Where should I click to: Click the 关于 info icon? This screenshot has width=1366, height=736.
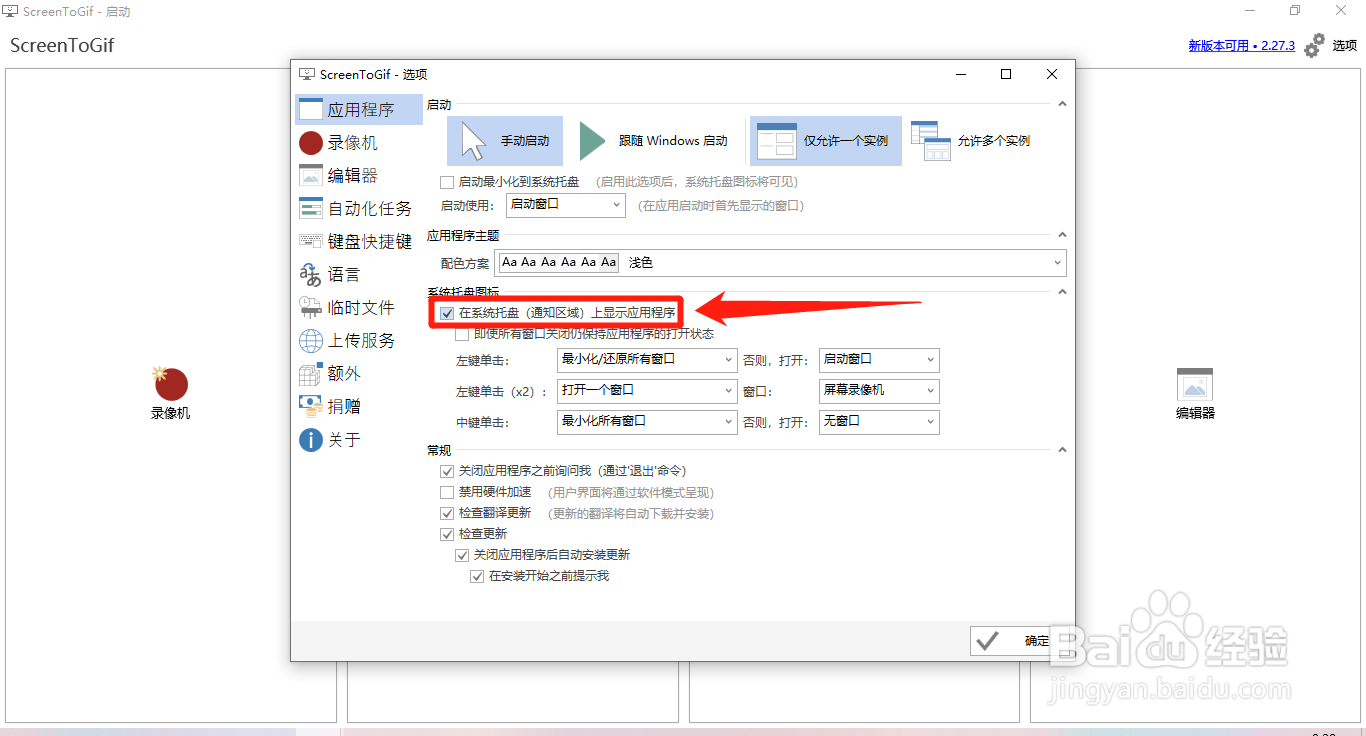pos(311,439)
